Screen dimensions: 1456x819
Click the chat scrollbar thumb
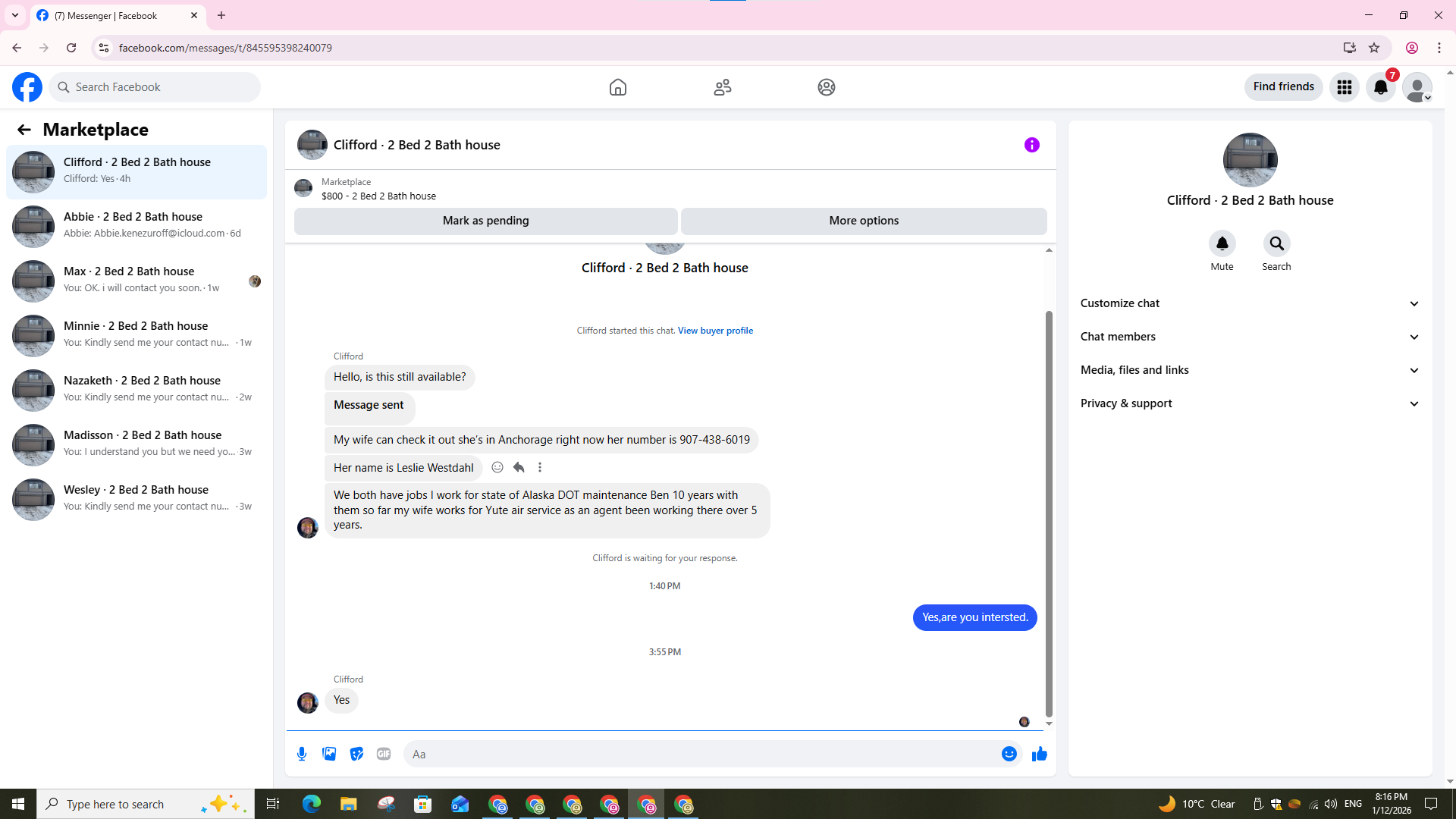tap(1049, 512)
